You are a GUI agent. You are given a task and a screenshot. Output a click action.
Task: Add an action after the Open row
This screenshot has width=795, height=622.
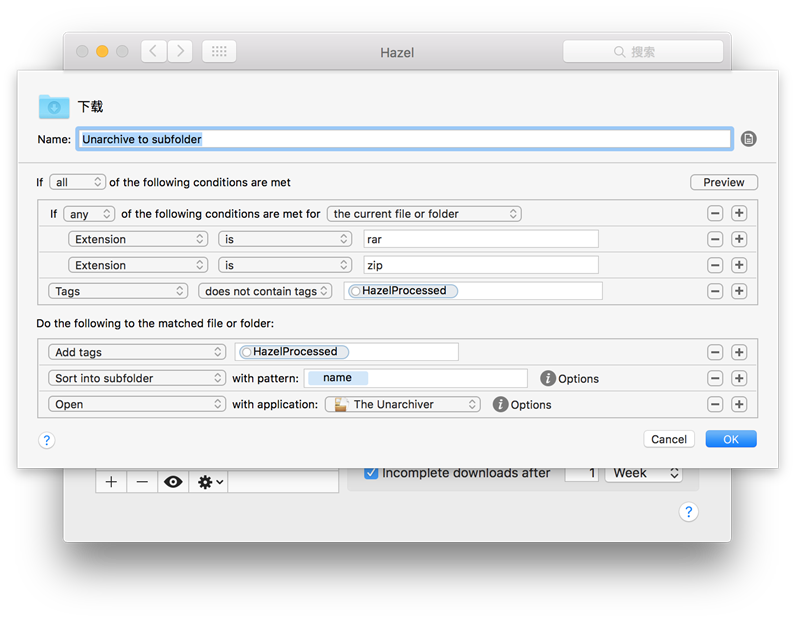[739, 404]
